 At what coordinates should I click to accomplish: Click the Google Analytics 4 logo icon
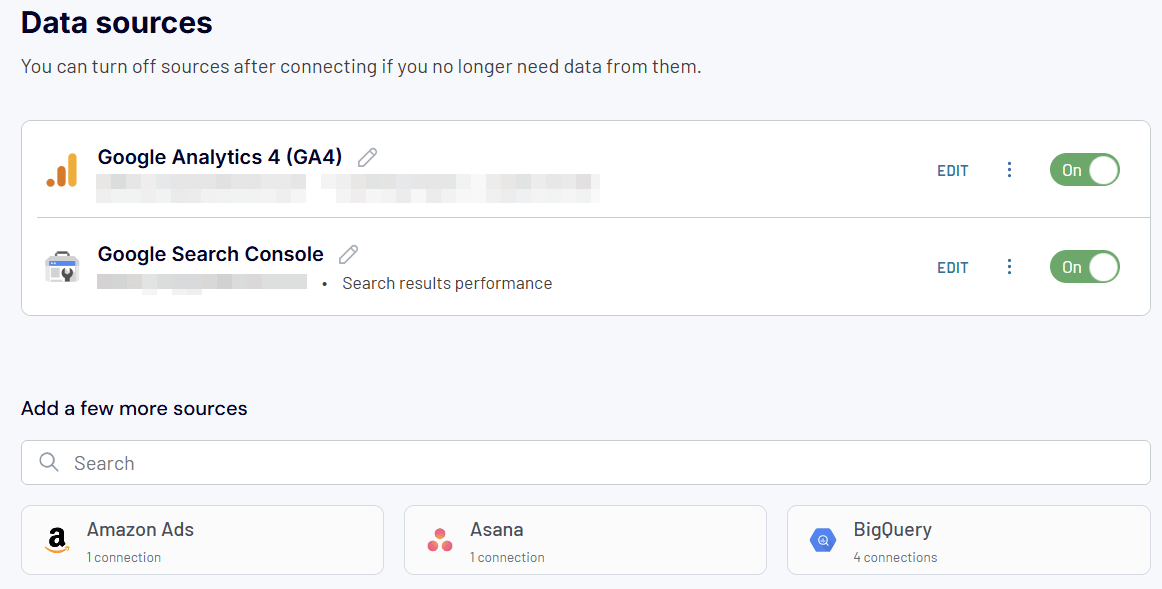(62, 170)
